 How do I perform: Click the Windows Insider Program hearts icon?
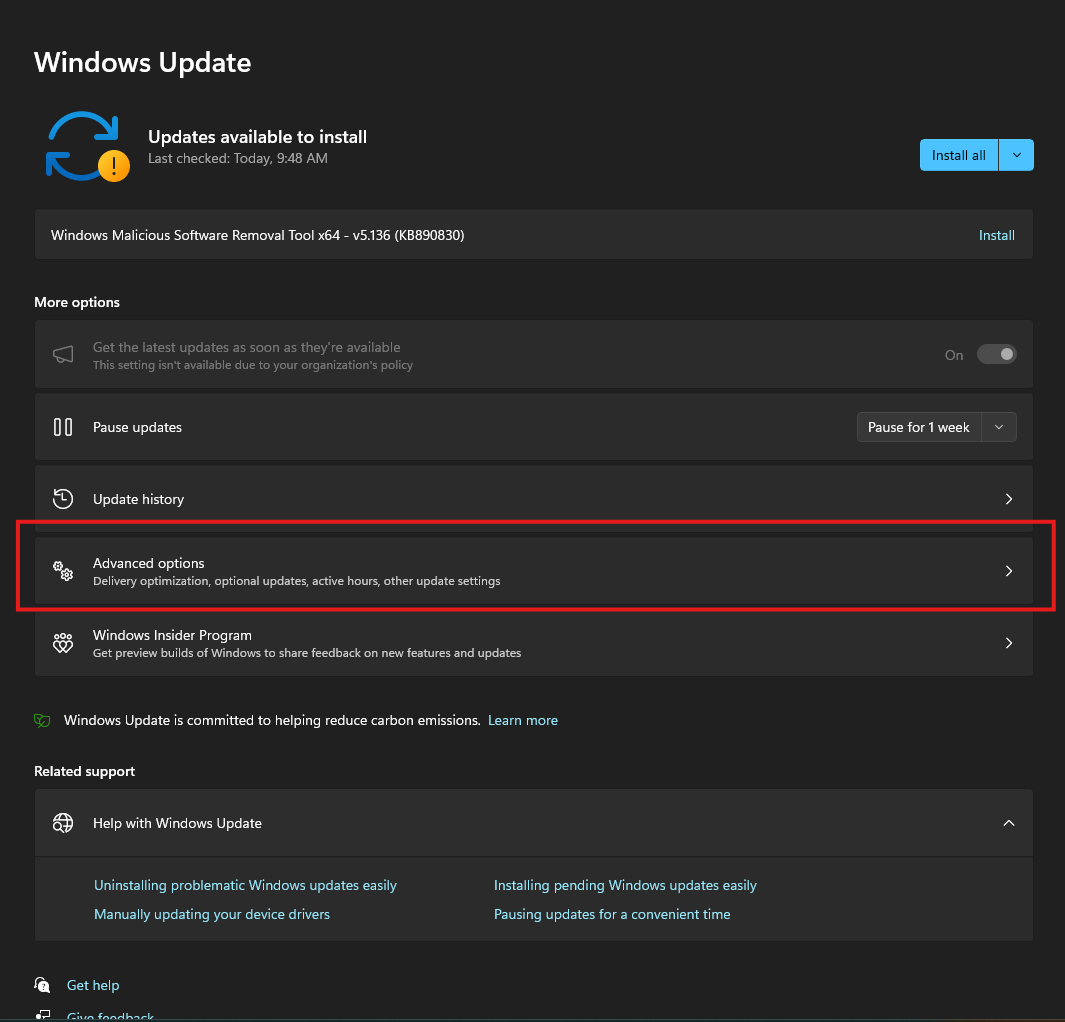click(x=63, y=643)
